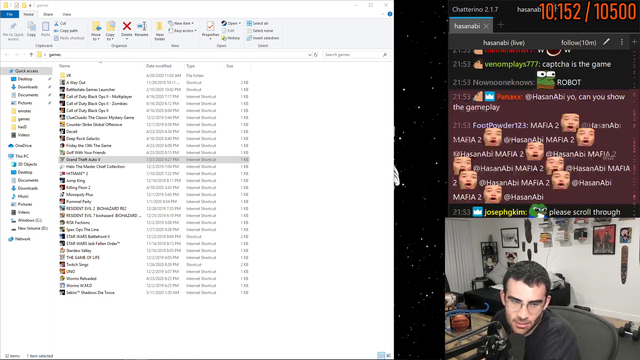
Task: Click the Search games field
Action: (355, 55)
